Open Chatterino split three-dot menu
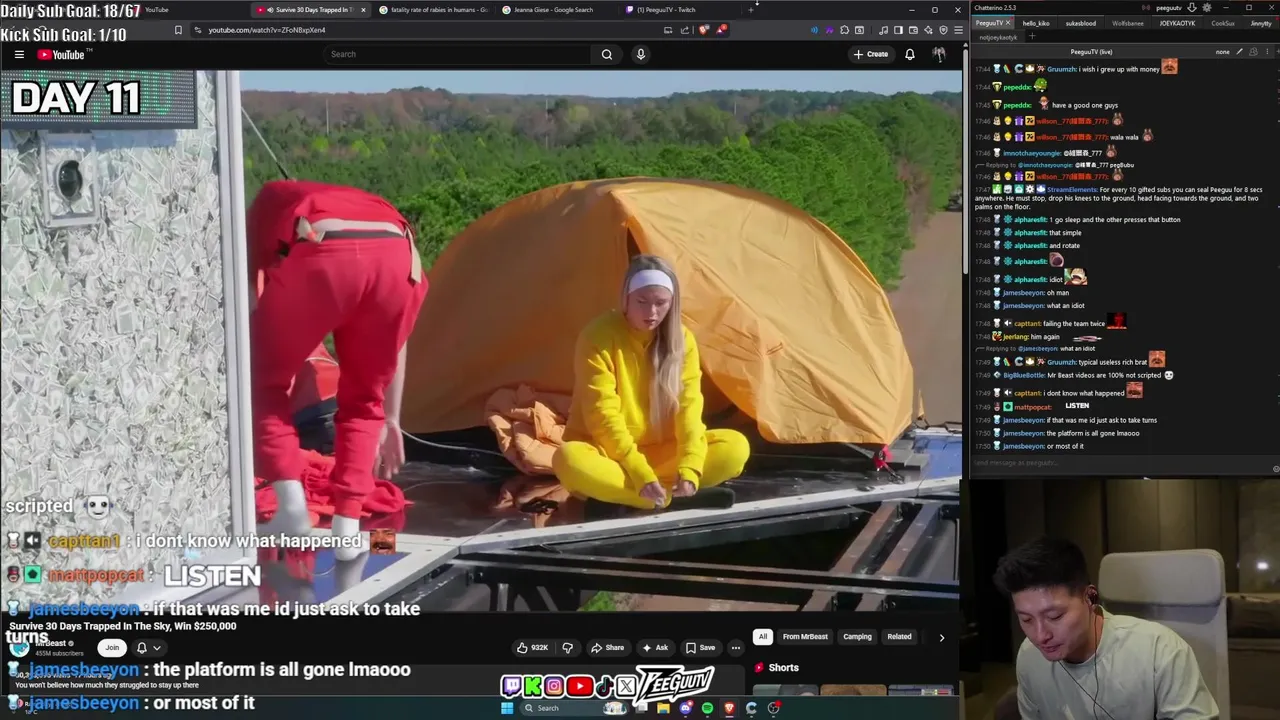Viewport: 1280px width, 720px height. point(1265,51)
